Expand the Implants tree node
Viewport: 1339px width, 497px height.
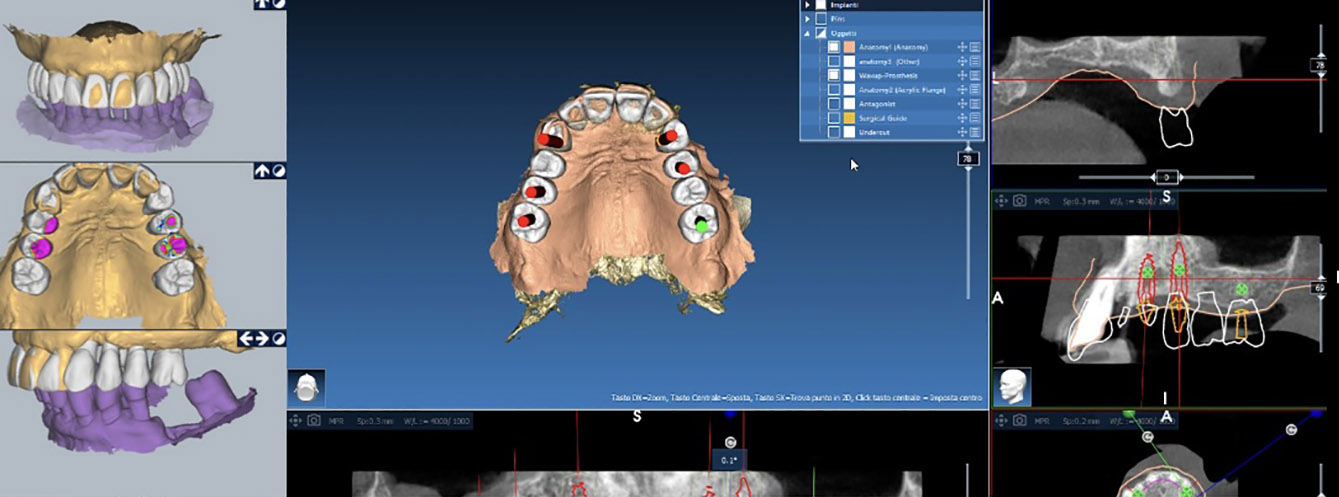(807, 5)
